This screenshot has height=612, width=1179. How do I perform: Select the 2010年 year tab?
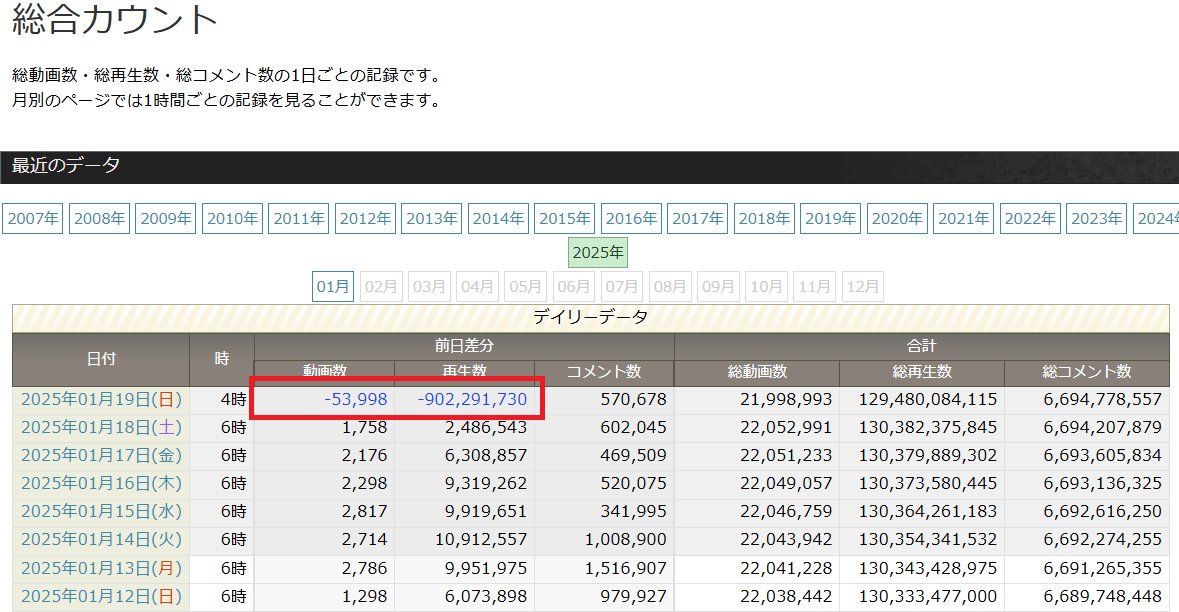click(x=232, y=219)
